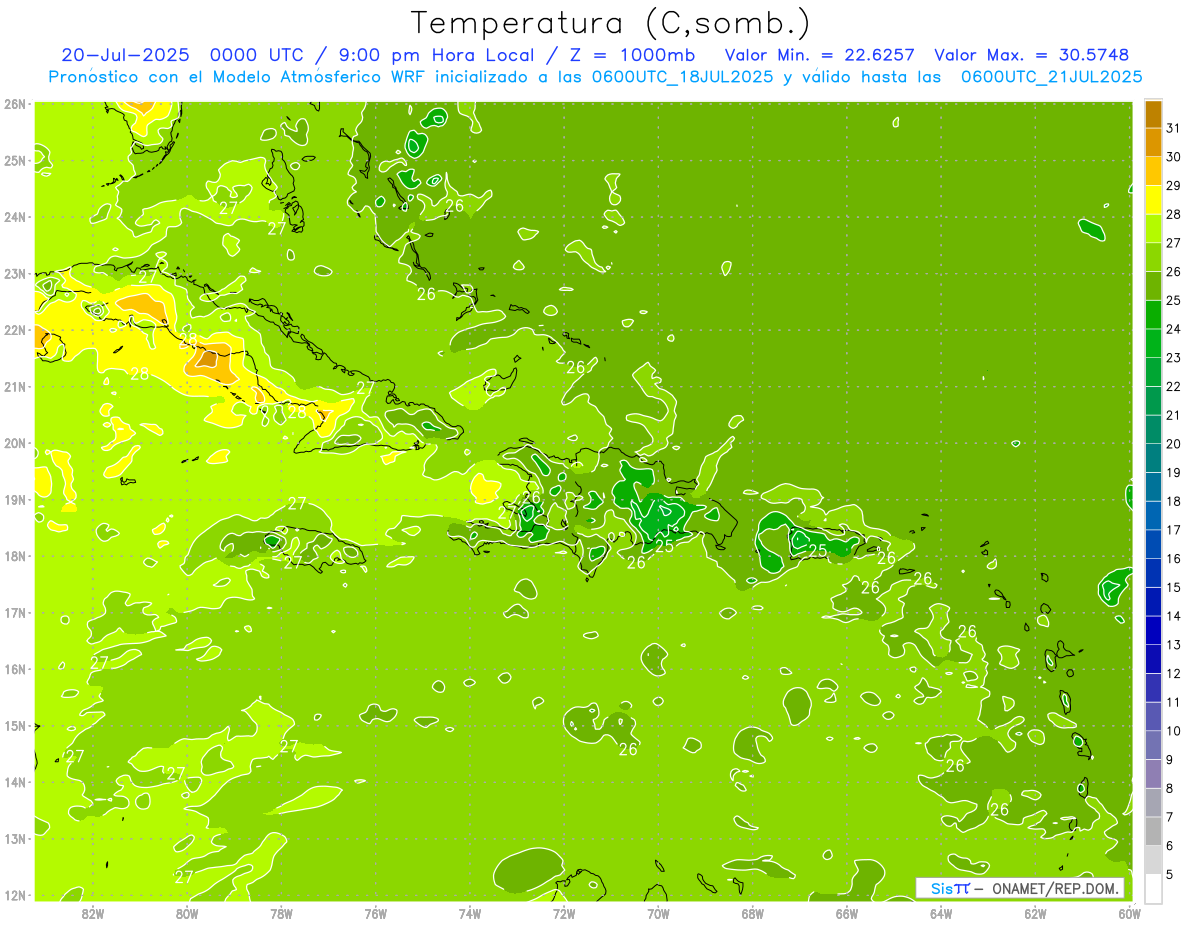This screenshot has height=927, width=1200.
Task: Click the "15N" latitude axis label
Action: (15, 726)
